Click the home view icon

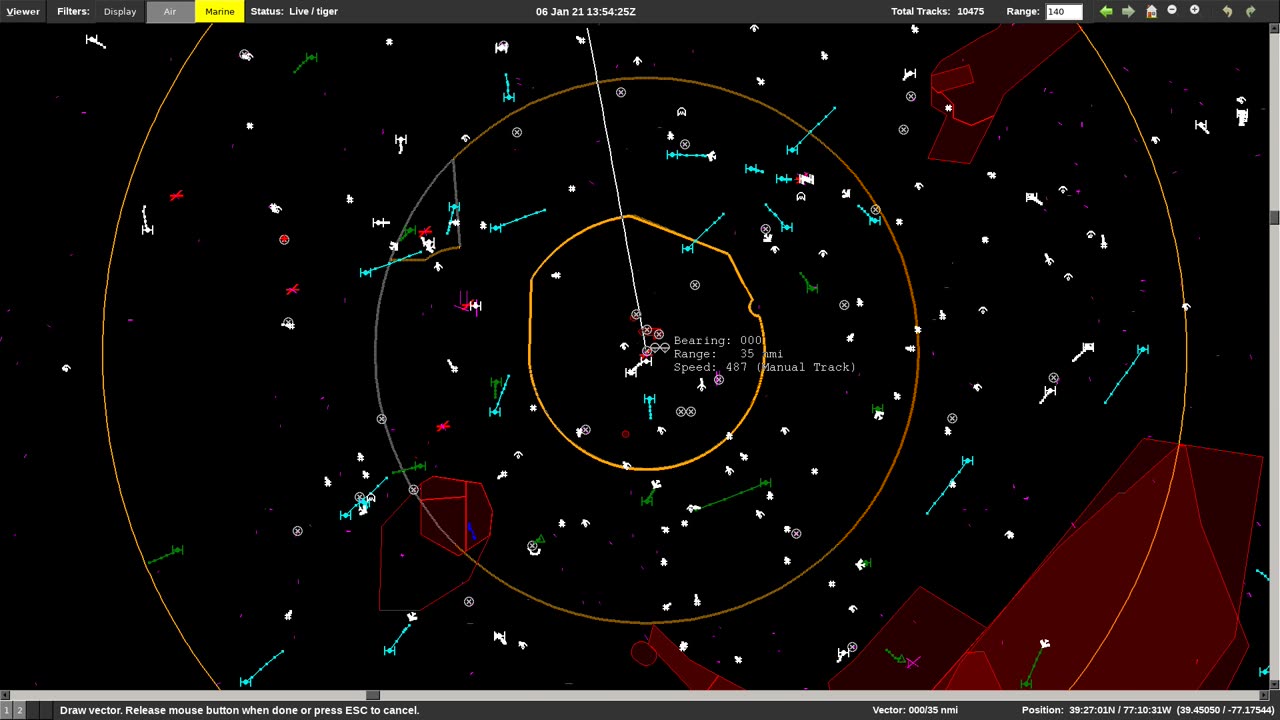[x=1151, y=11]
